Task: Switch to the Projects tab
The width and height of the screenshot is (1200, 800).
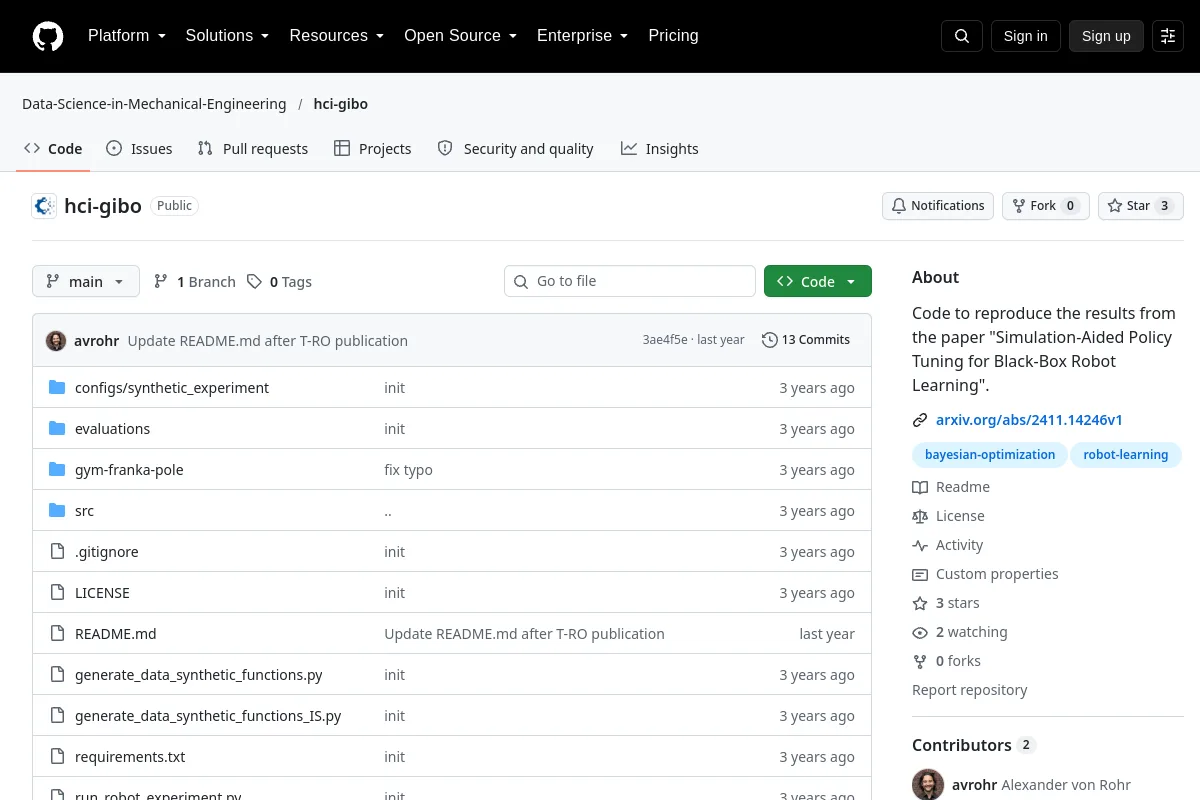Action: coord(372,149)
